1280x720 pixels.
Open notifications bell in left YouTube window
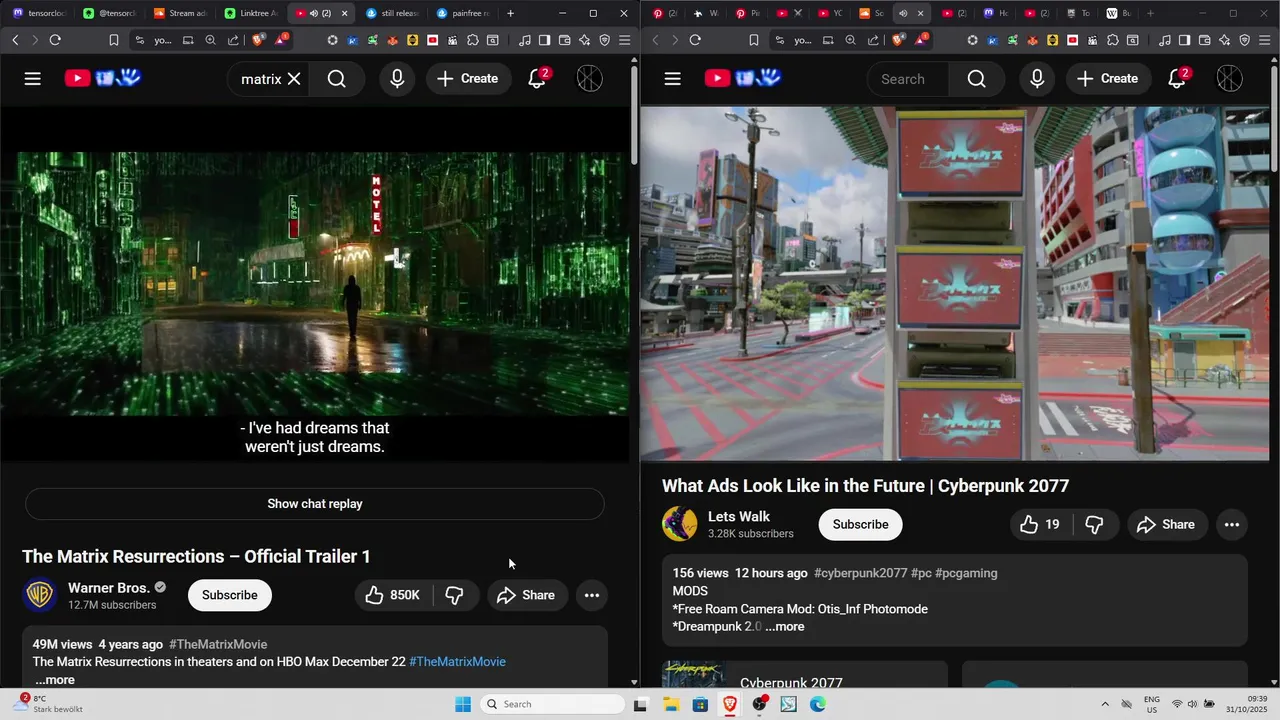pyautogui.click(x=537, y=79)
